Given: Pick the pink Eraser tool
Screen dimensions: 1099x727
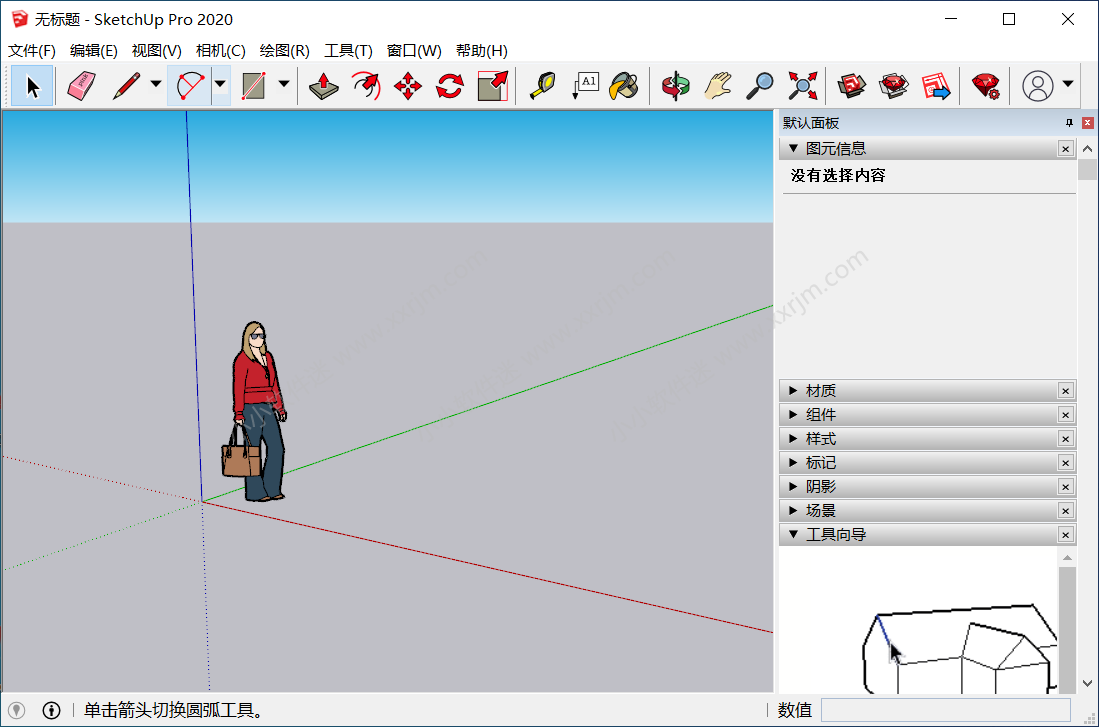Looking at the screenshot, I should (x=81, y=86).
